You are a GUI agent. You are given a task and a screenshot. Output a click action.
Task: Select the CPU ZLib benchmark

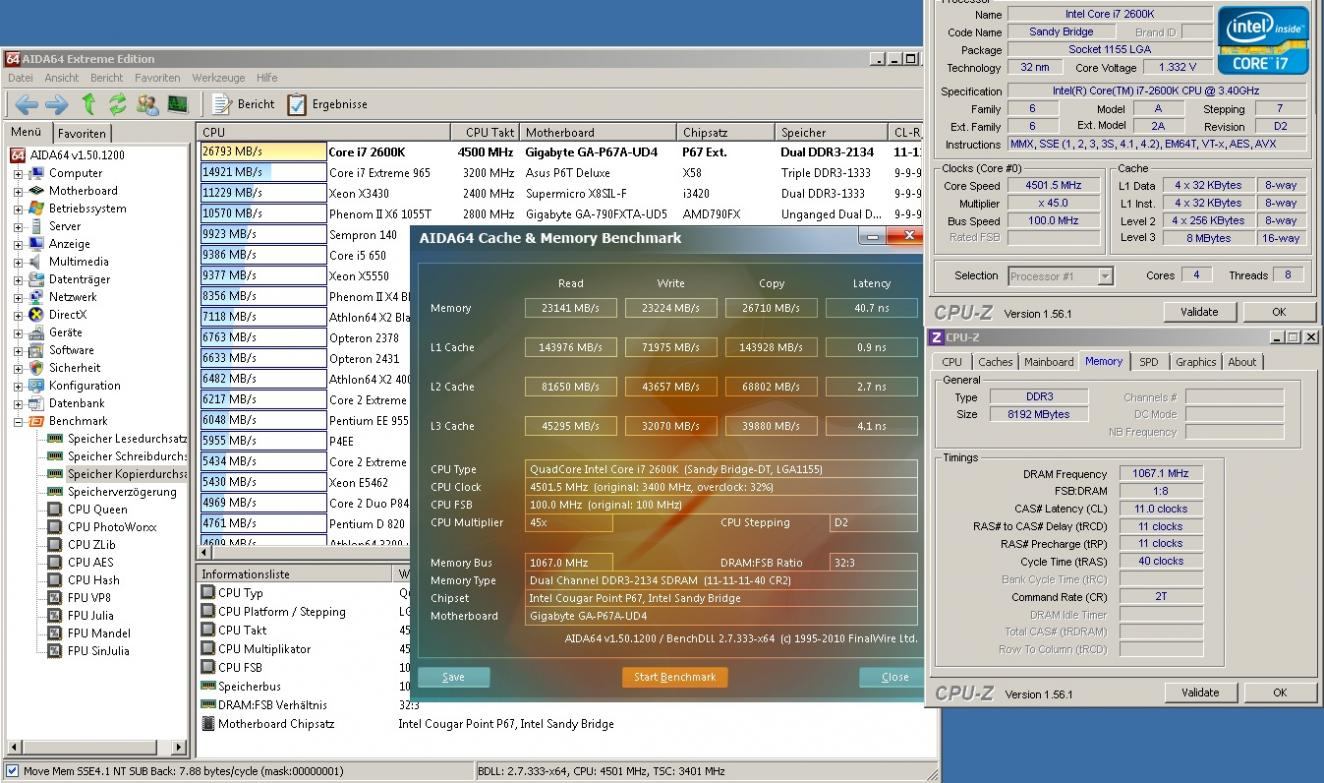(83, 545)
